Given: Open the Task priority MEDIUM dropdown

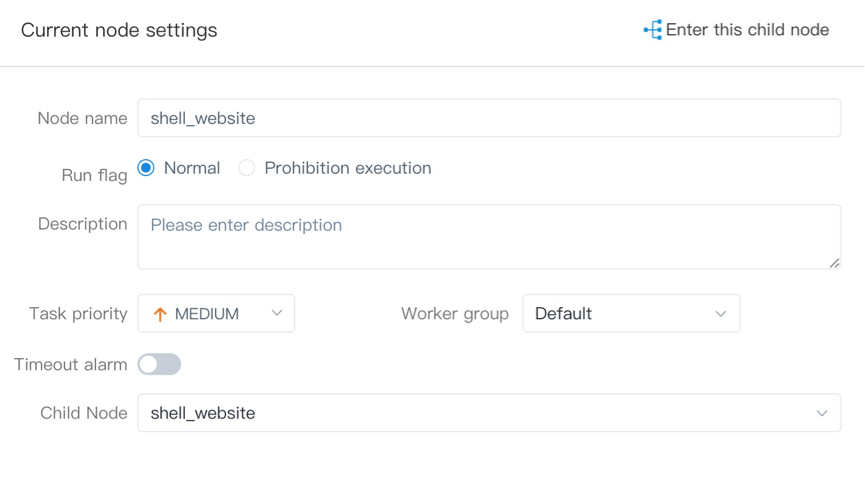Looking at the screenshot, I should pyautogui.click(x=216, y=314).
